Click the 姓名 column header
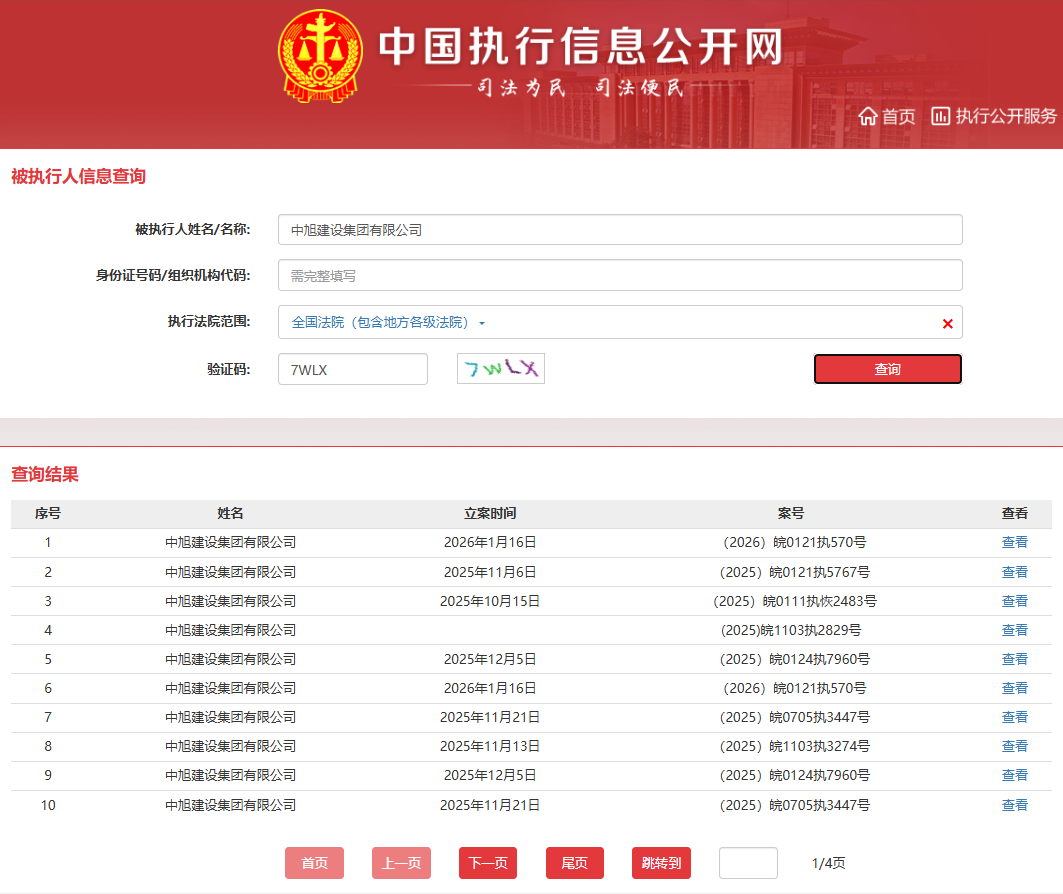The height and width of the screenshot is (894, 1063). [230, 514]
